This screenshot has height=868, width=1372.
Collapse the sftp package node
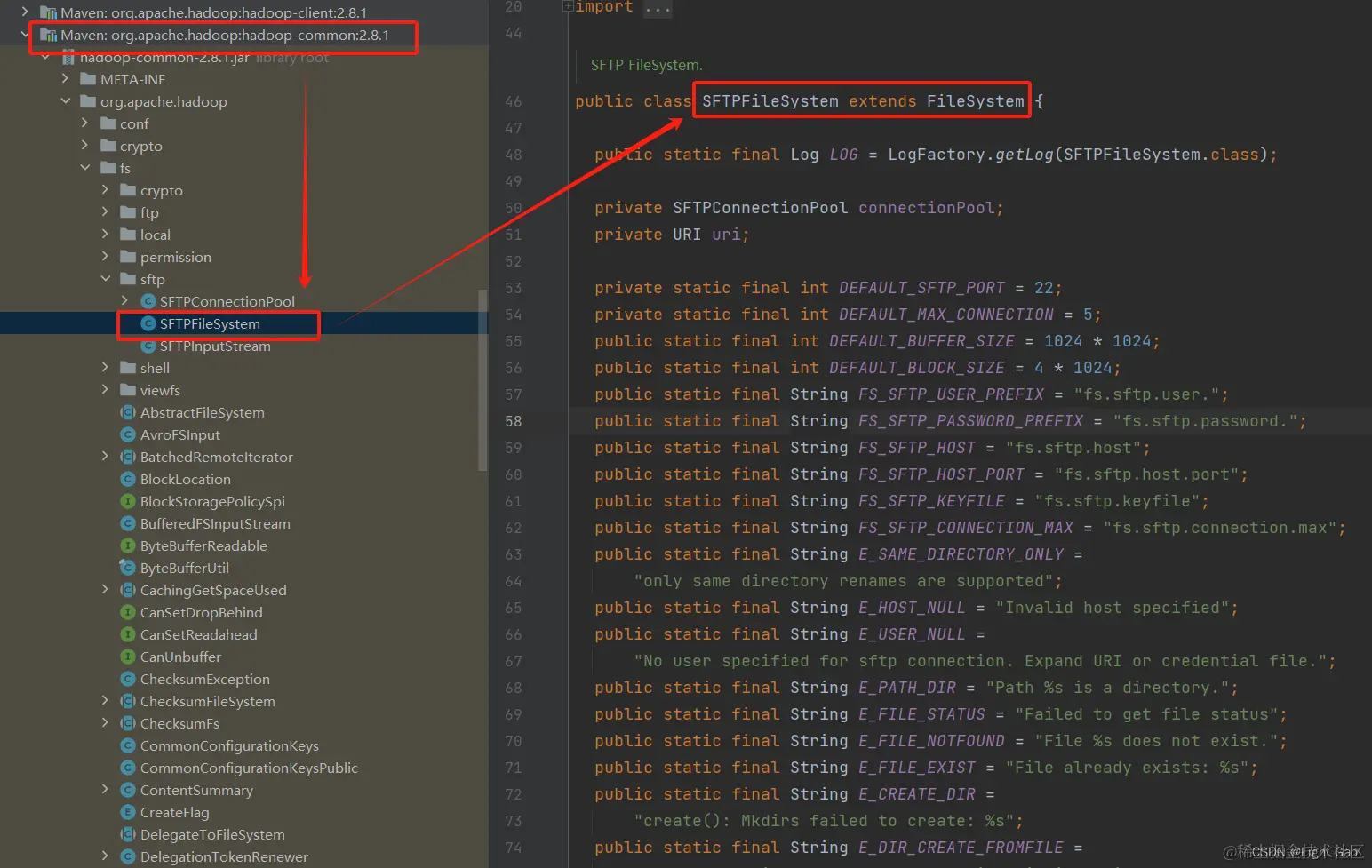click(x=105, y=279)
